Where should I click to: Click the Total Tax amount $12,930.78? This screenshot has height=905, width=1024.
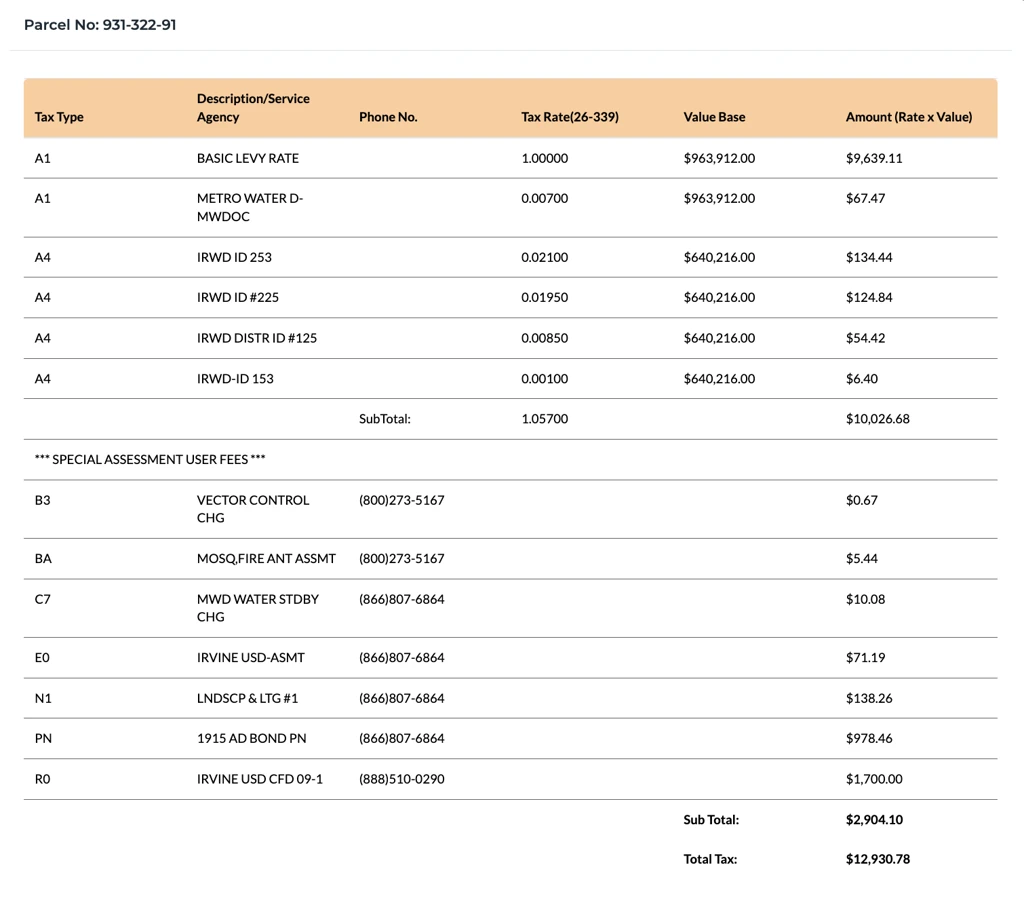tap(877, 859)
